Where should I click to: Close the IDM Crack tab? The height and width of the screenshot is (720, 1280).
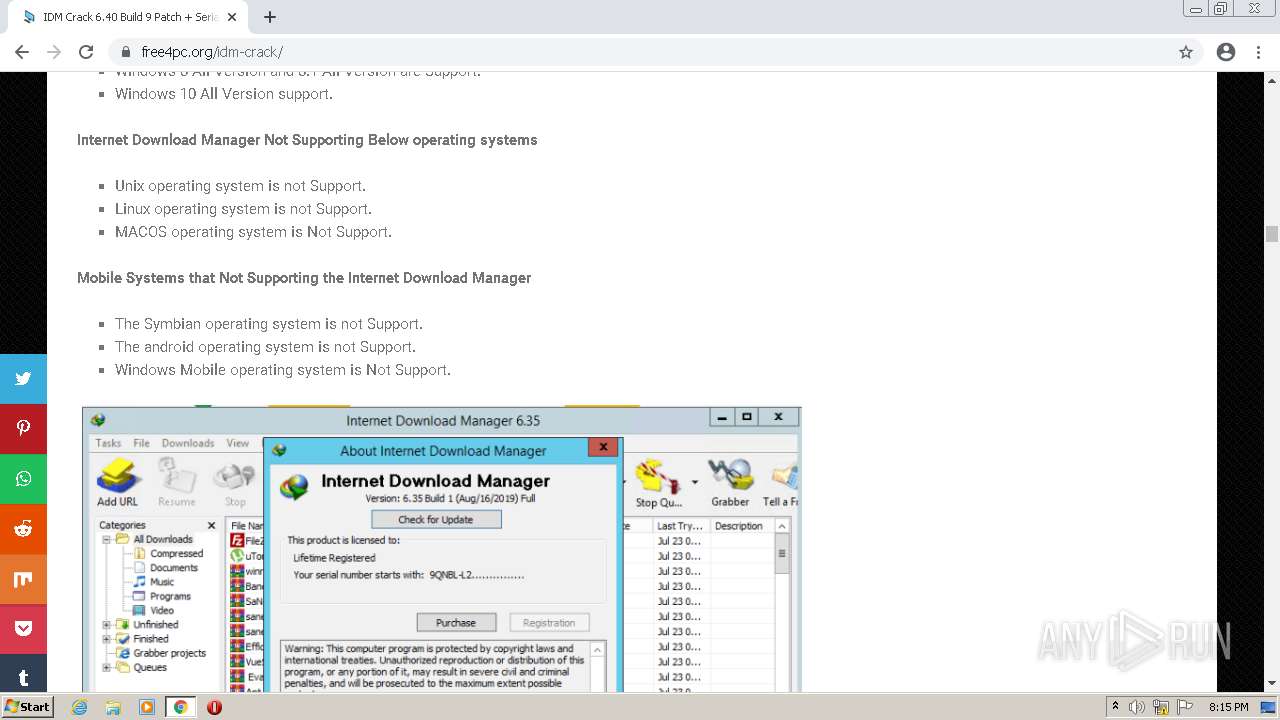pos(232,17)
